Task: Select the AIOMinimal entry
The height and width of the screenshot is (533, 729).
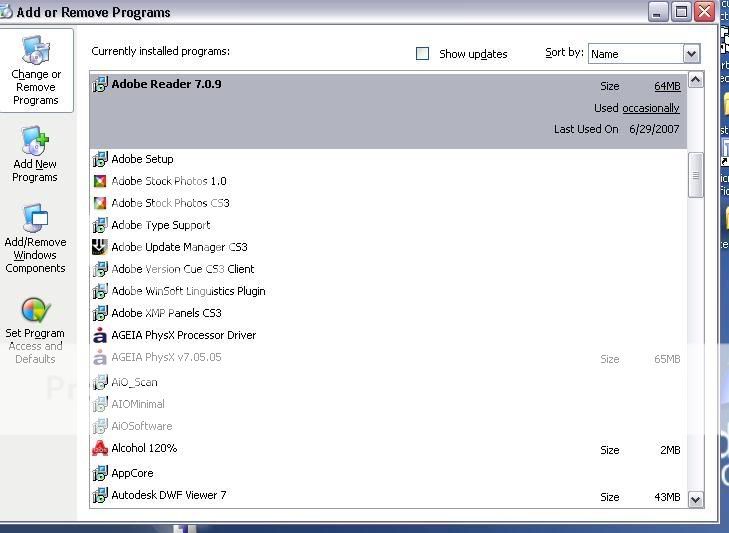Action: 388,404
